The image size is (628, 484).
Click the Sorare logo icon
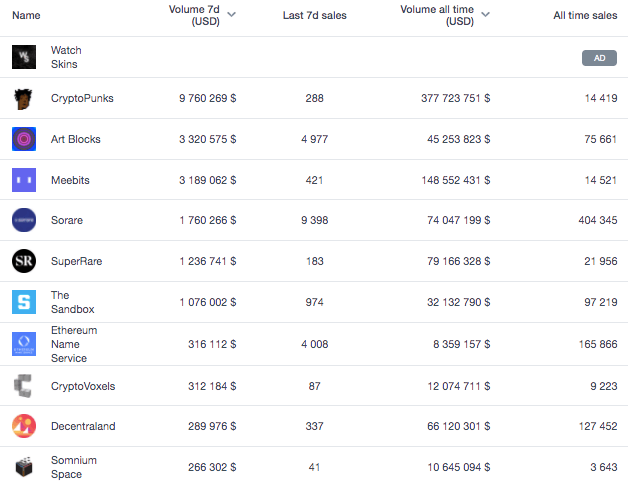[24, 220]
